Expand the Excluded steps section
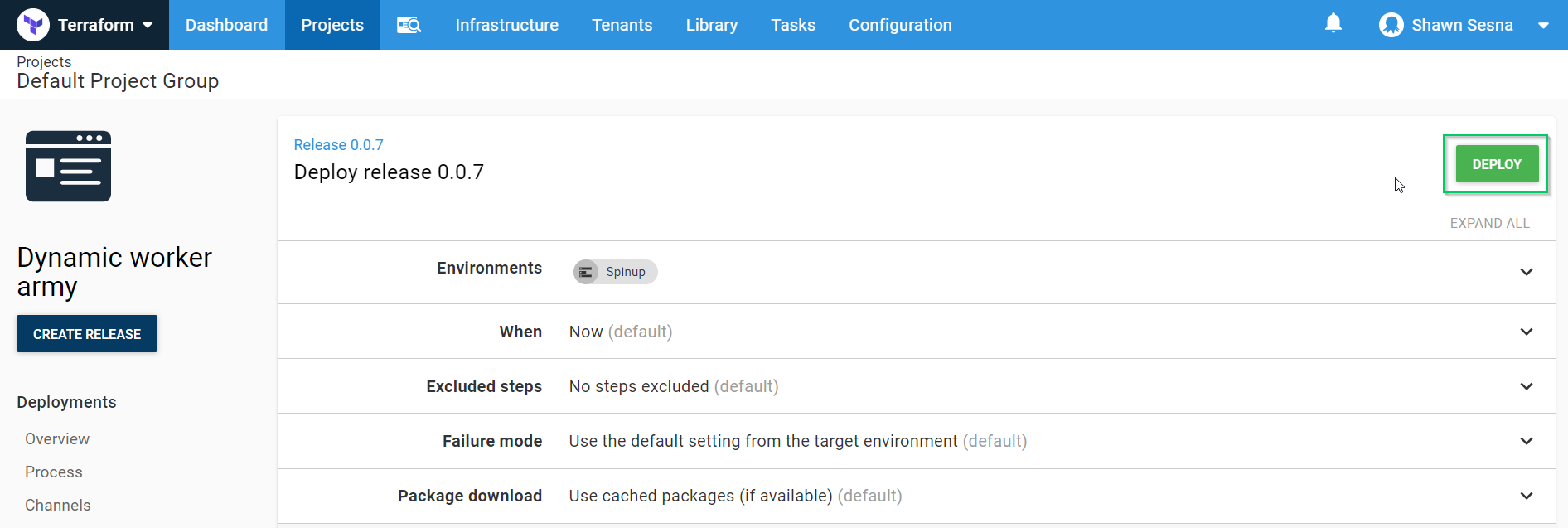 pos(1526,386)
